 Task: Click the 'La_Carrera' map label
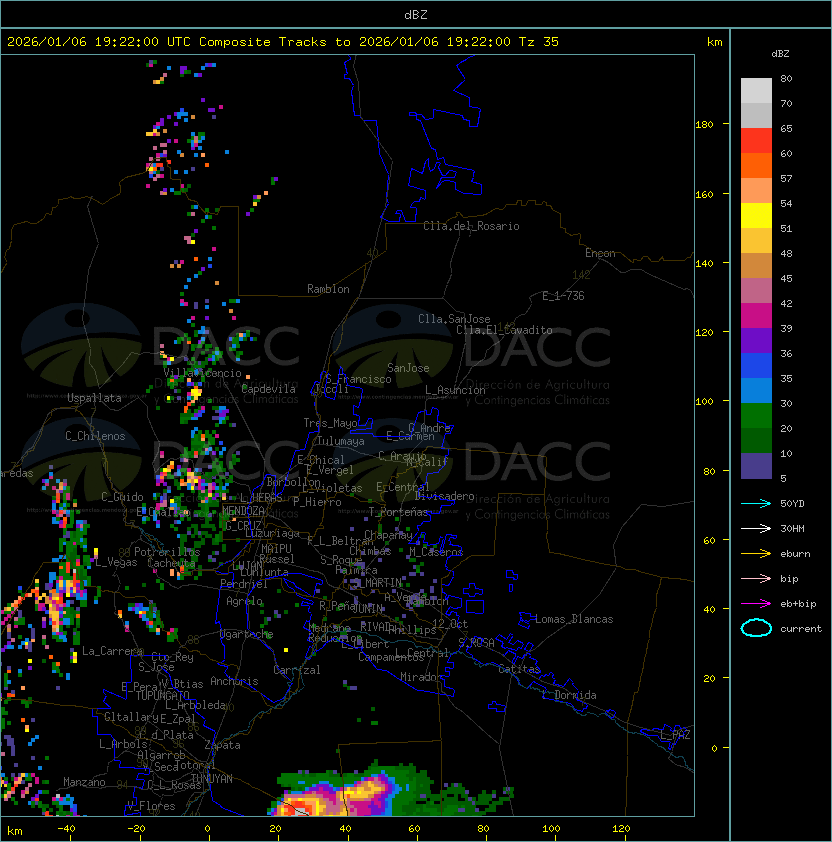point(113,651)
